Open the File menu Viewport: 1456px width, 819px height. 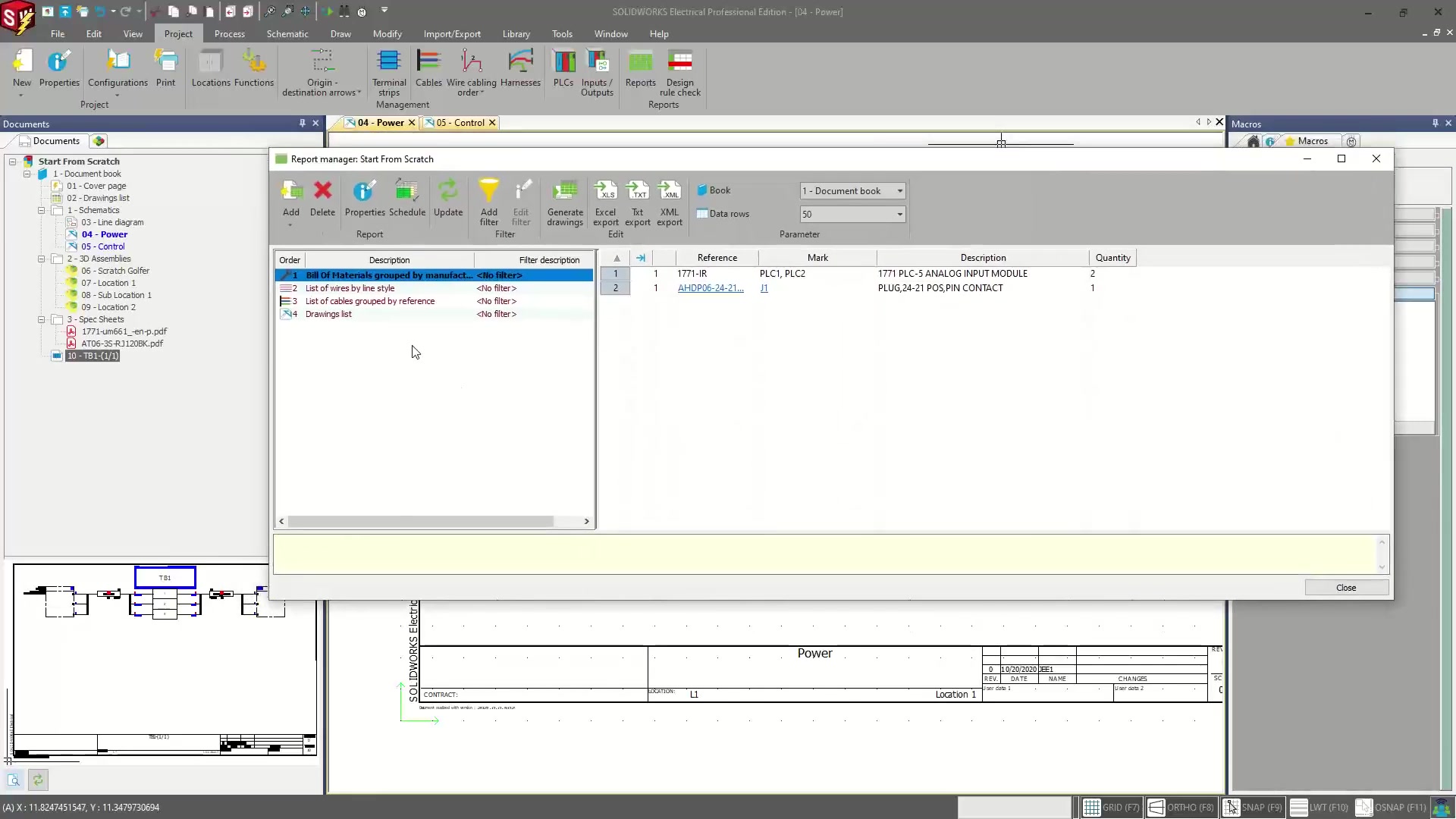(58, 34)
